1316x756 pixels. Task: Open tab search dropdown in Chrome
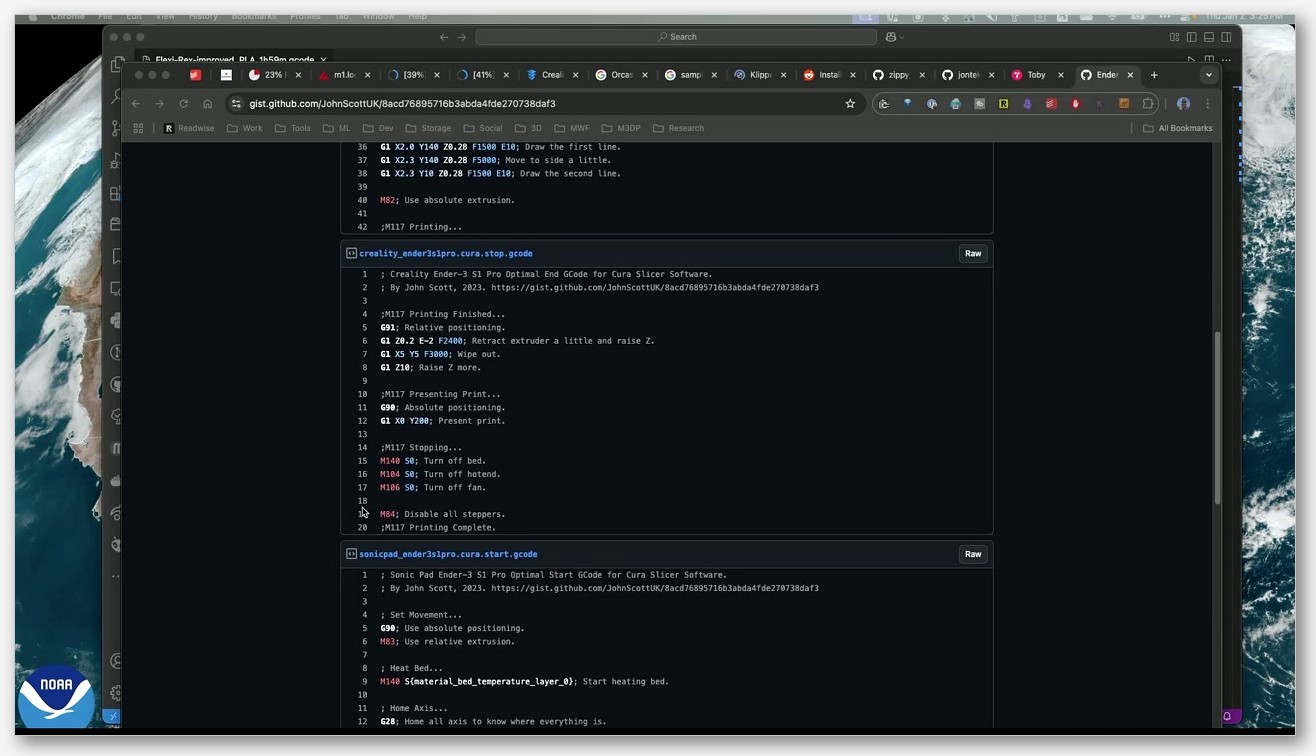[1208, 75]
